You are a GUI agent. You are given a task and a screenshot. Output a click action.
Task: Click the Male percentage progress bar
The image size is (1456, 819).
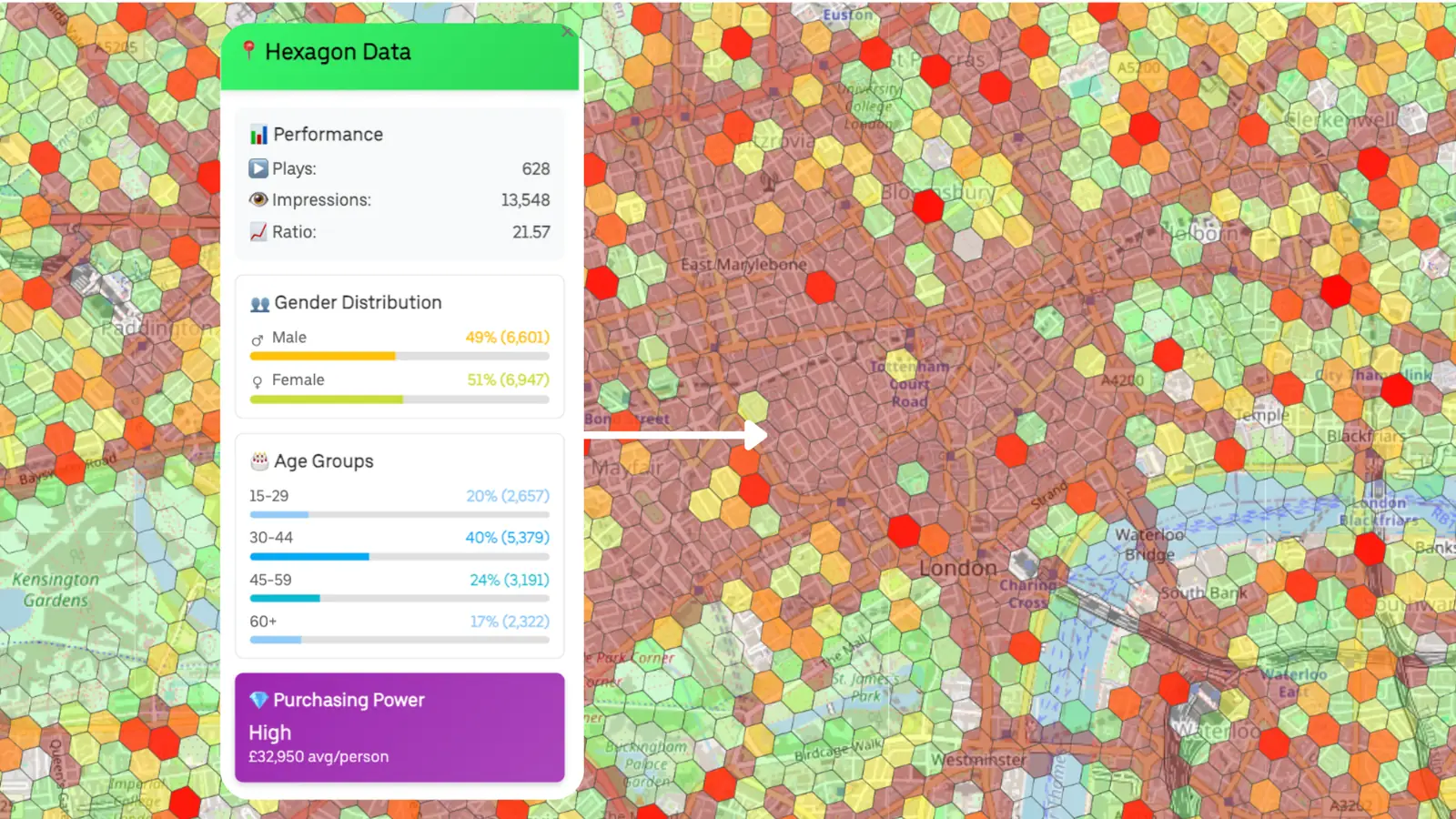[x=399, y=356]
